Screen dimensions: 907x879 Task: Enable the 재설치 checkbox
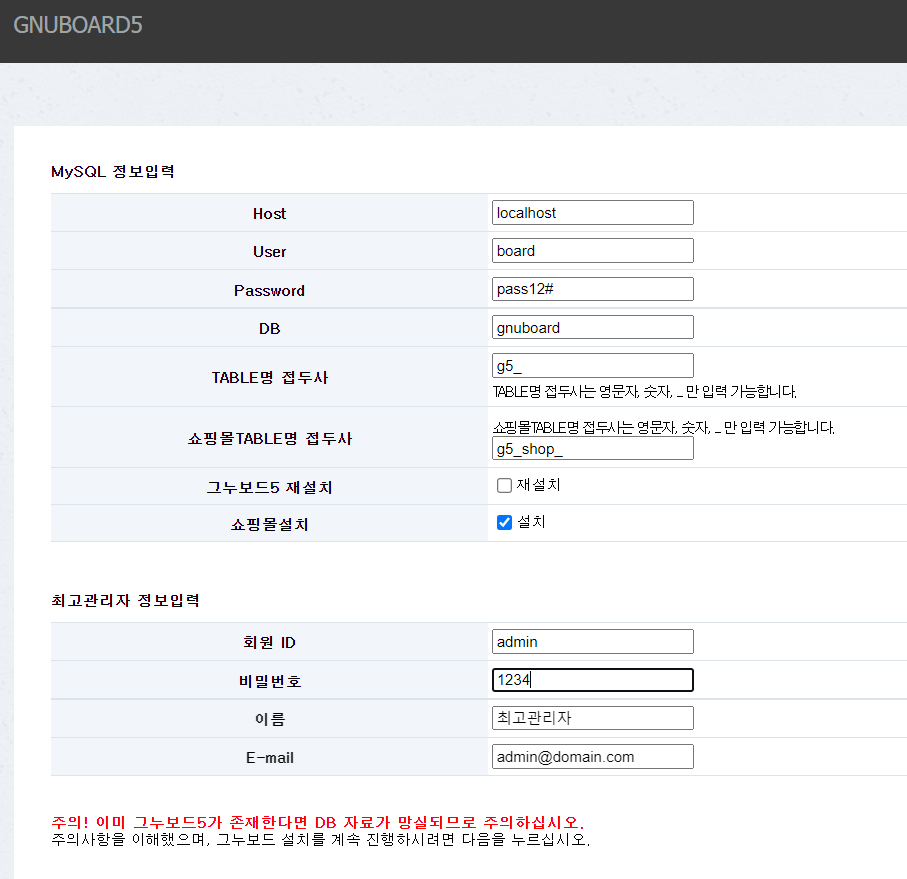point(504,485)
